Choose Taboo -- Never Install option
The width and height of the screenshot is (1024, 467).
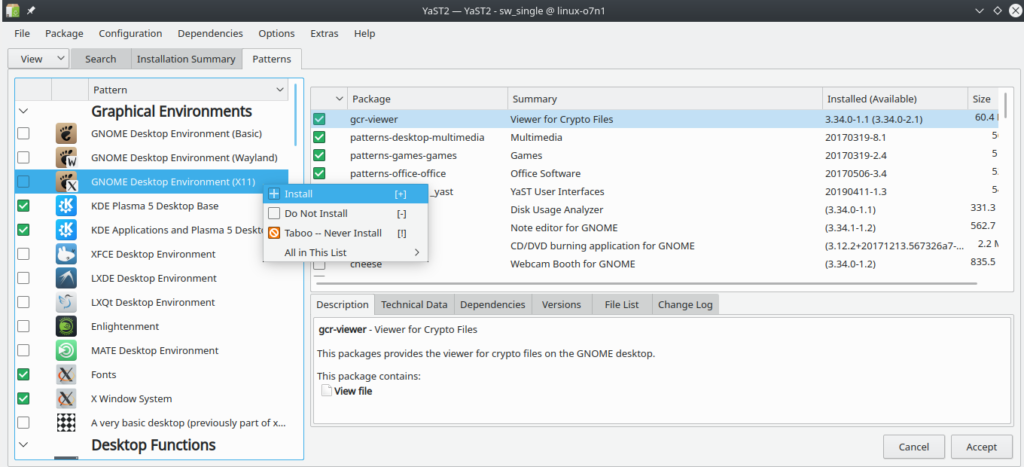(345, 233)
